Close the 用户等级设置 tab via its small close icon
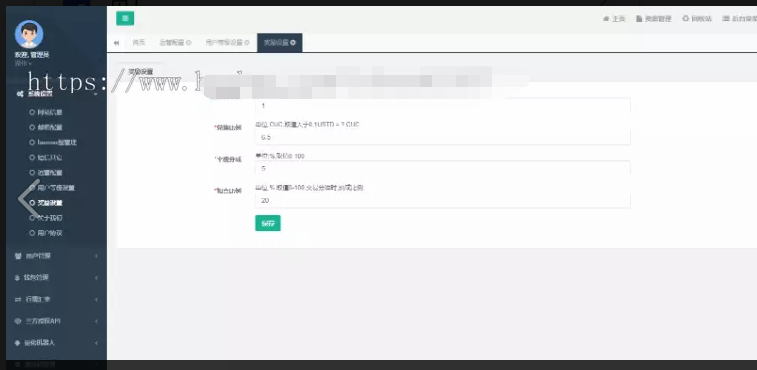Image resolution: width=757 pixels, height=370 pixels. (247, 43)
